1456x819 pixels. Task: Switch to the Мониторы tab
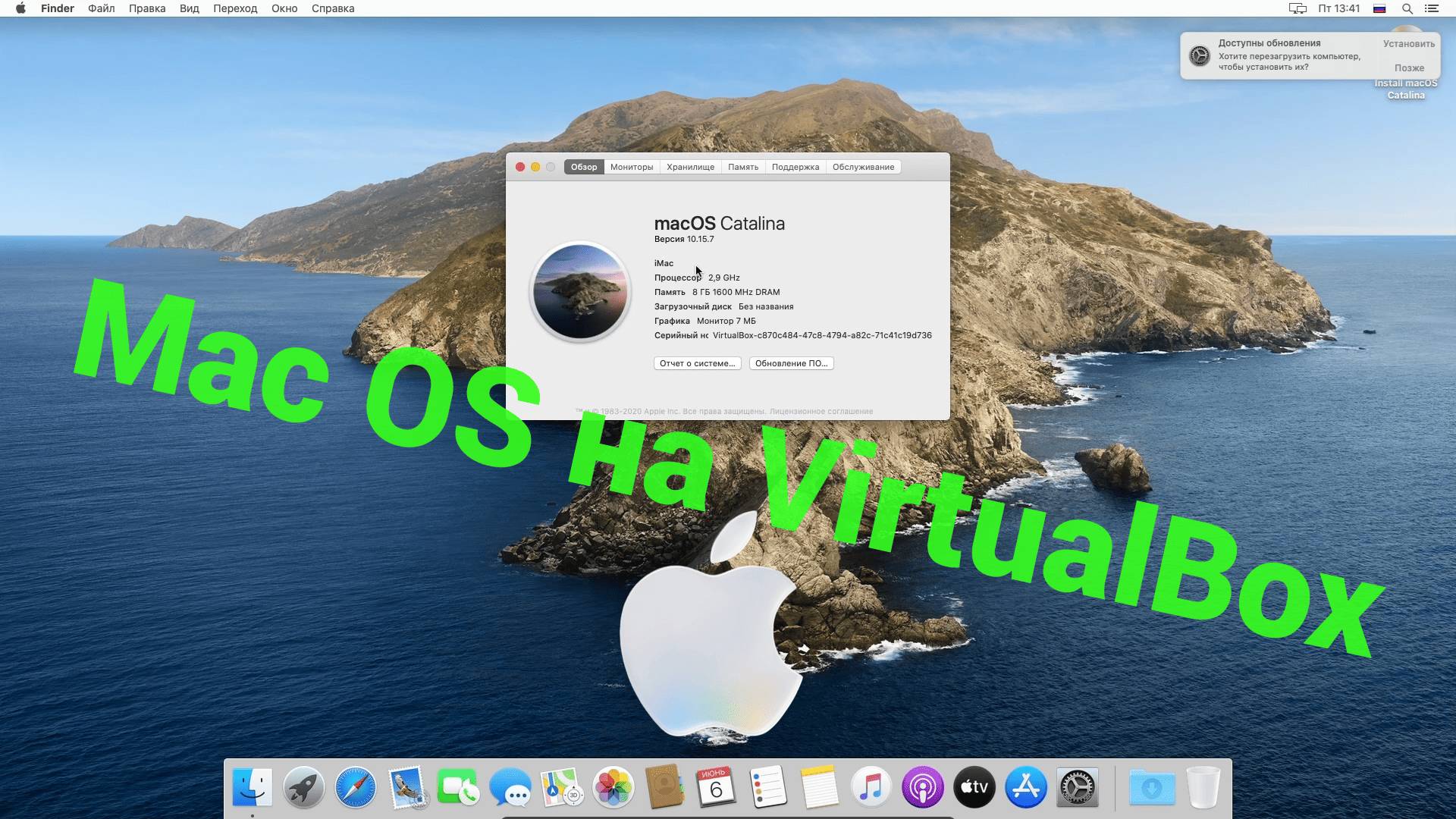pos(631,167)
